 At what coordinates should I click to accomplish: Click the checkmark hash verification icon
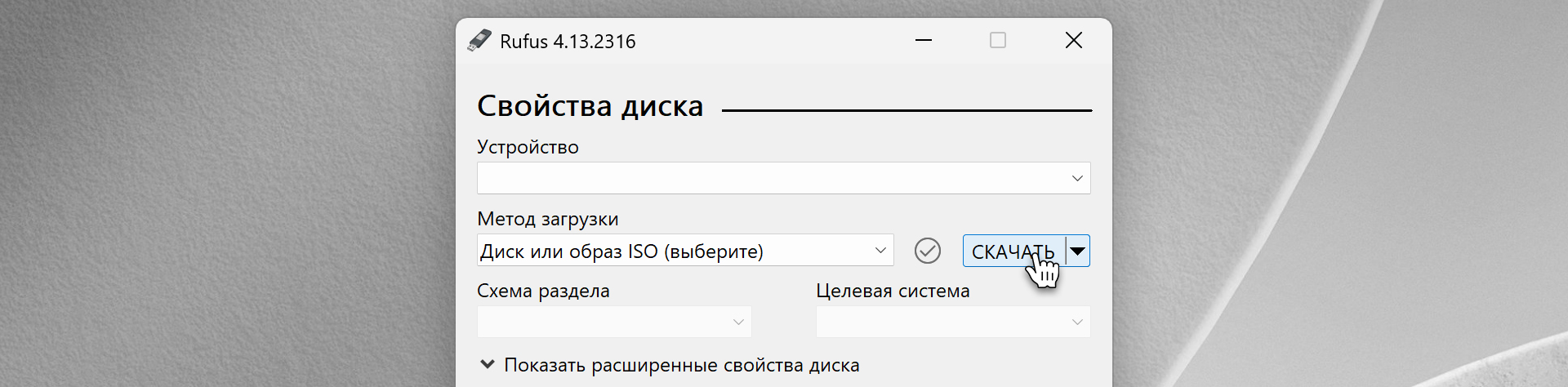(x=927, y=251)
